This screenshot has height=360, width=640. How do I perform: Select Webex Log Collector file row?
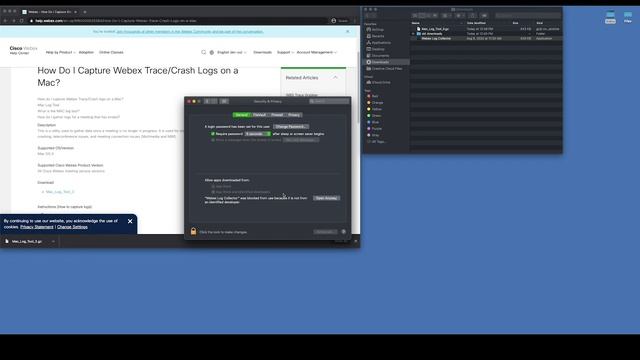point(487,38)
